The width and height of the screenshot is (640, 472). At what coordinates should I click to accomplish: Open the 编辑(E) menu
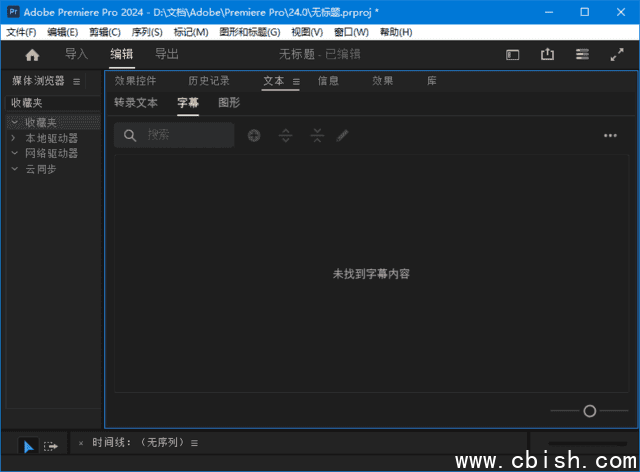click(x=62, y=32)
